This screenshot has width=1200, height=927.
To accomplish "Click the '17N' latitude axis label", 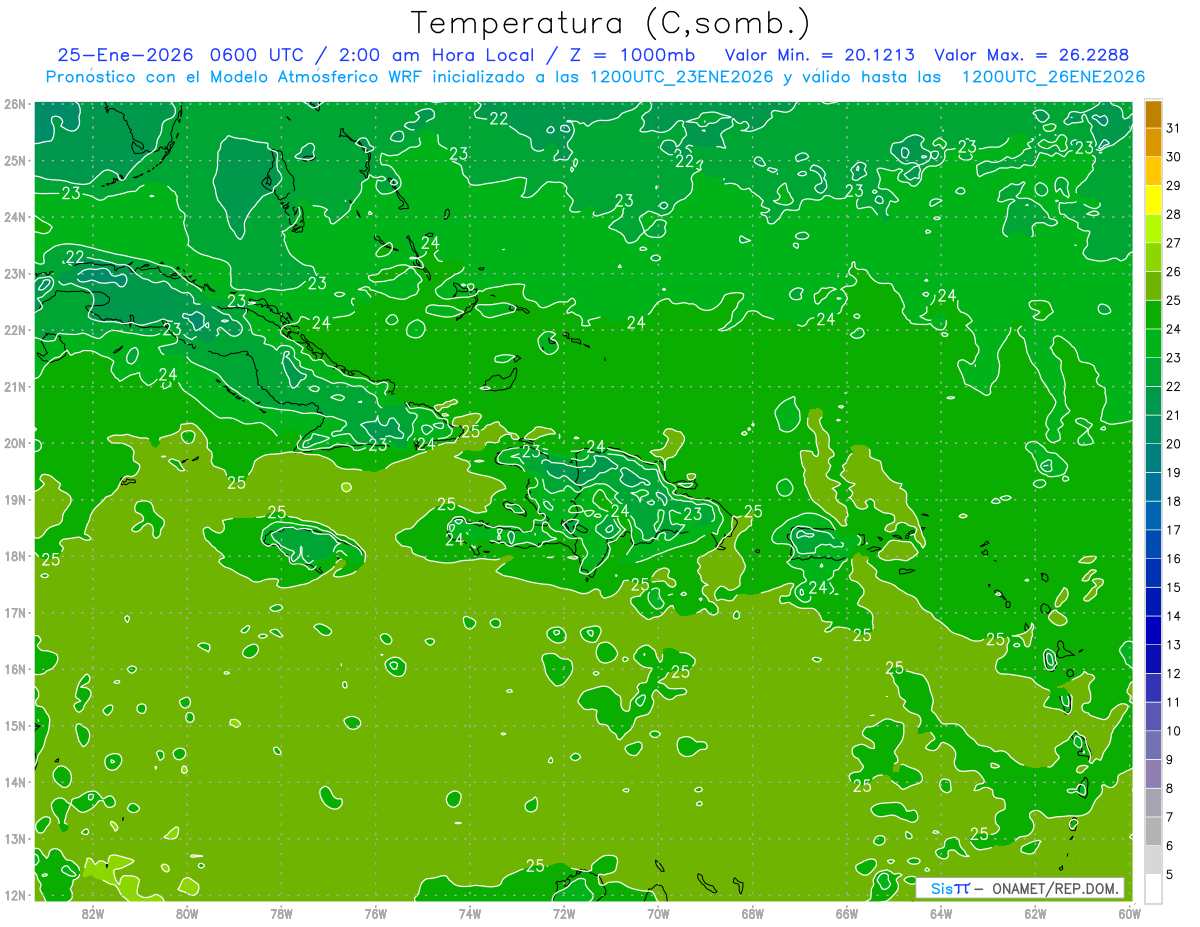I will 16,612.
